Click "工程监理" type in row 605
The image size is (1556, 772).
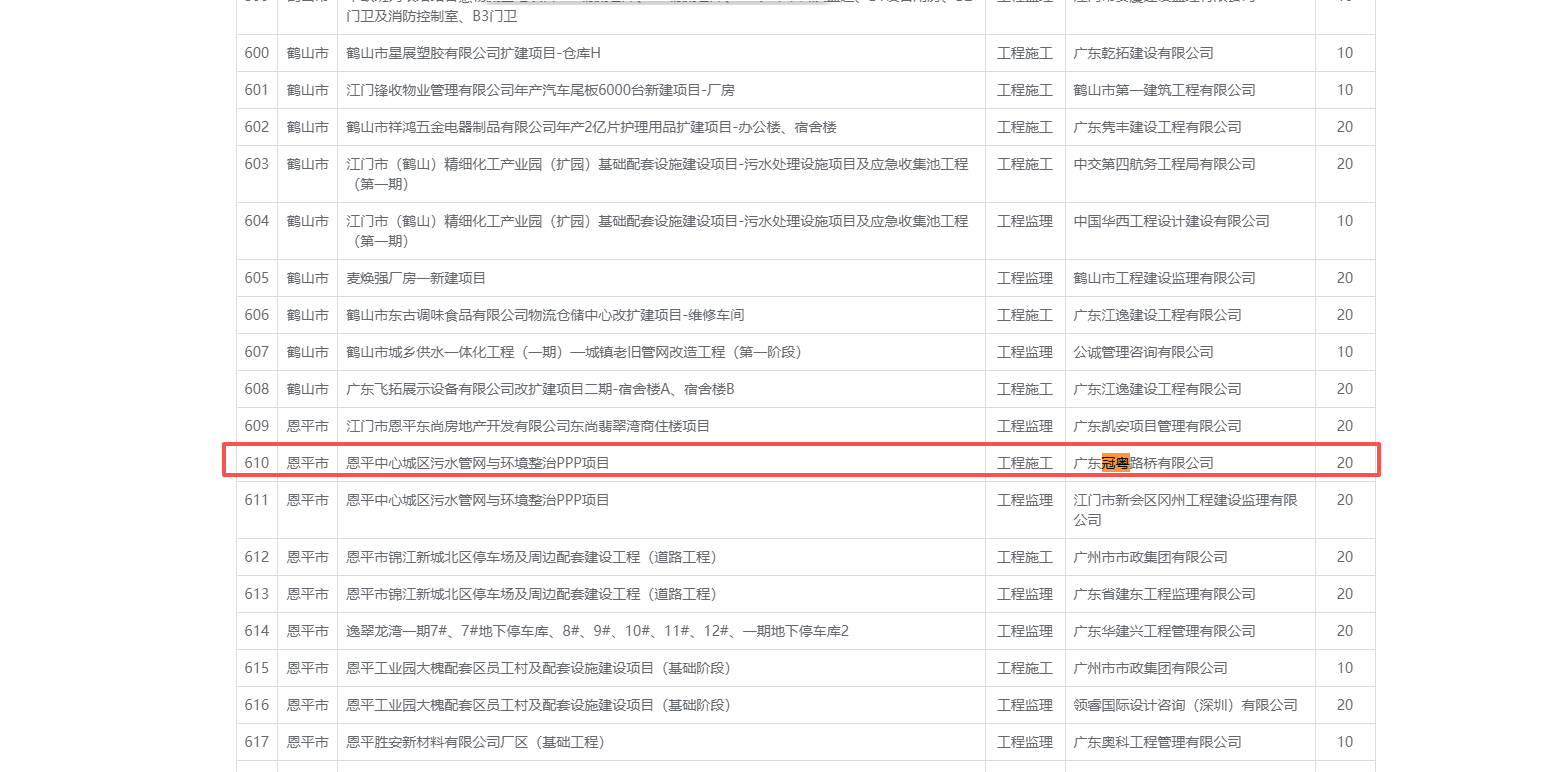coord(1024,278)
